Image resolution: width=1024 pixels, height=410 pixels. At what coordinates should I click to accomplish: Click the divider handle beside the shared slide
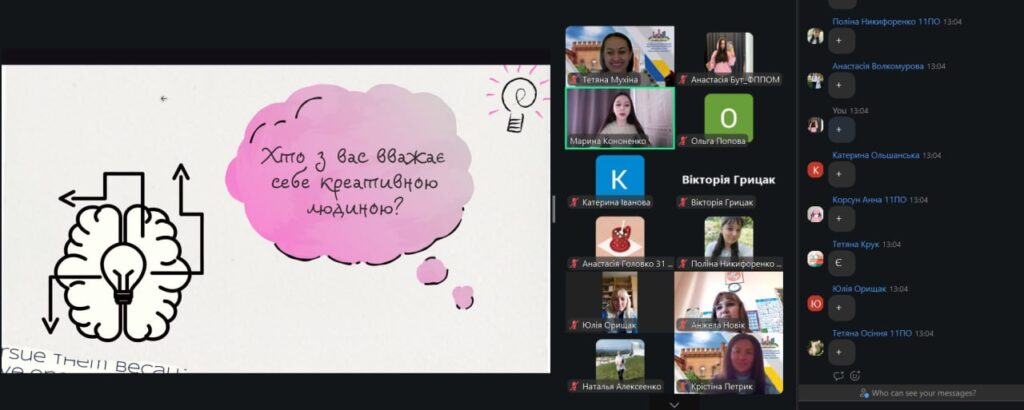pyautogui.click(x=554, y=208)
